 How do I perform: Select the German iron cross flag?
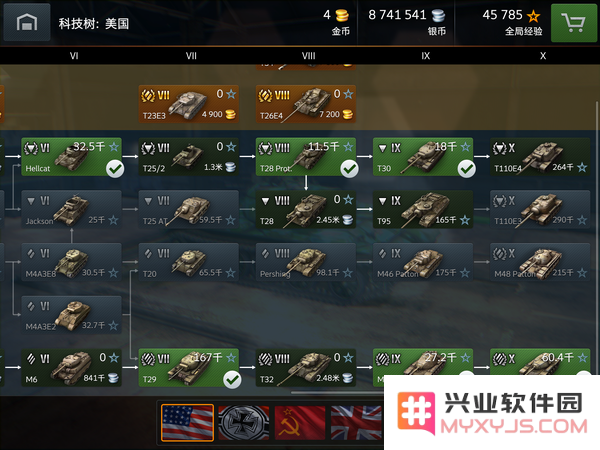244,423
